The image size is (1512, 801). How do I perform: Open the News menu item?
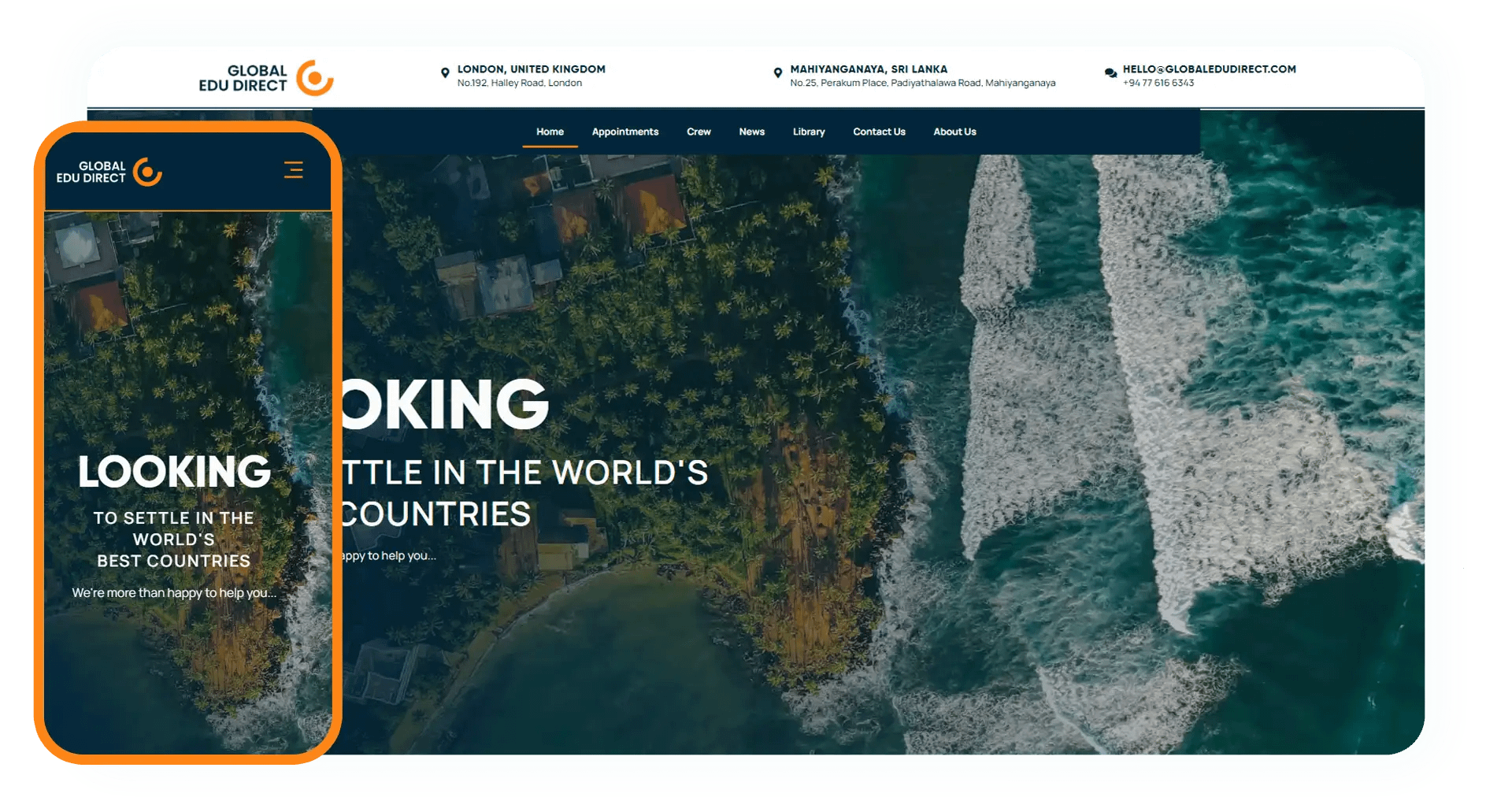tap(751, 132)
